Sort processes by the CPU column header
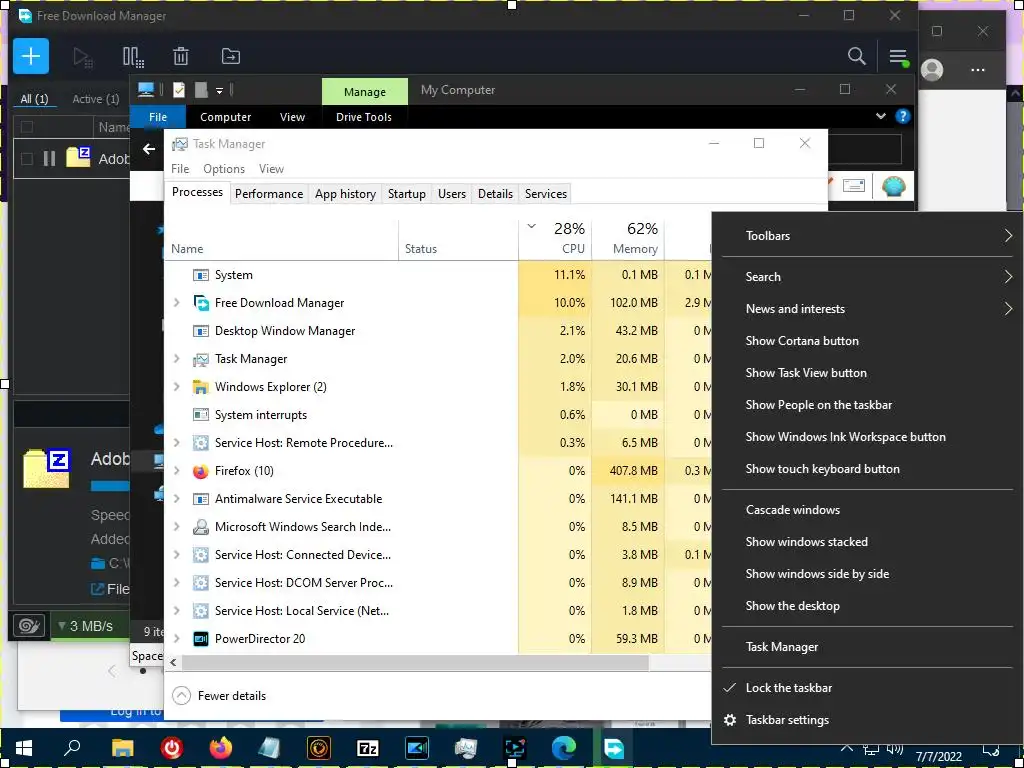This screenshot has height=768, width=1024. point(555,238)
